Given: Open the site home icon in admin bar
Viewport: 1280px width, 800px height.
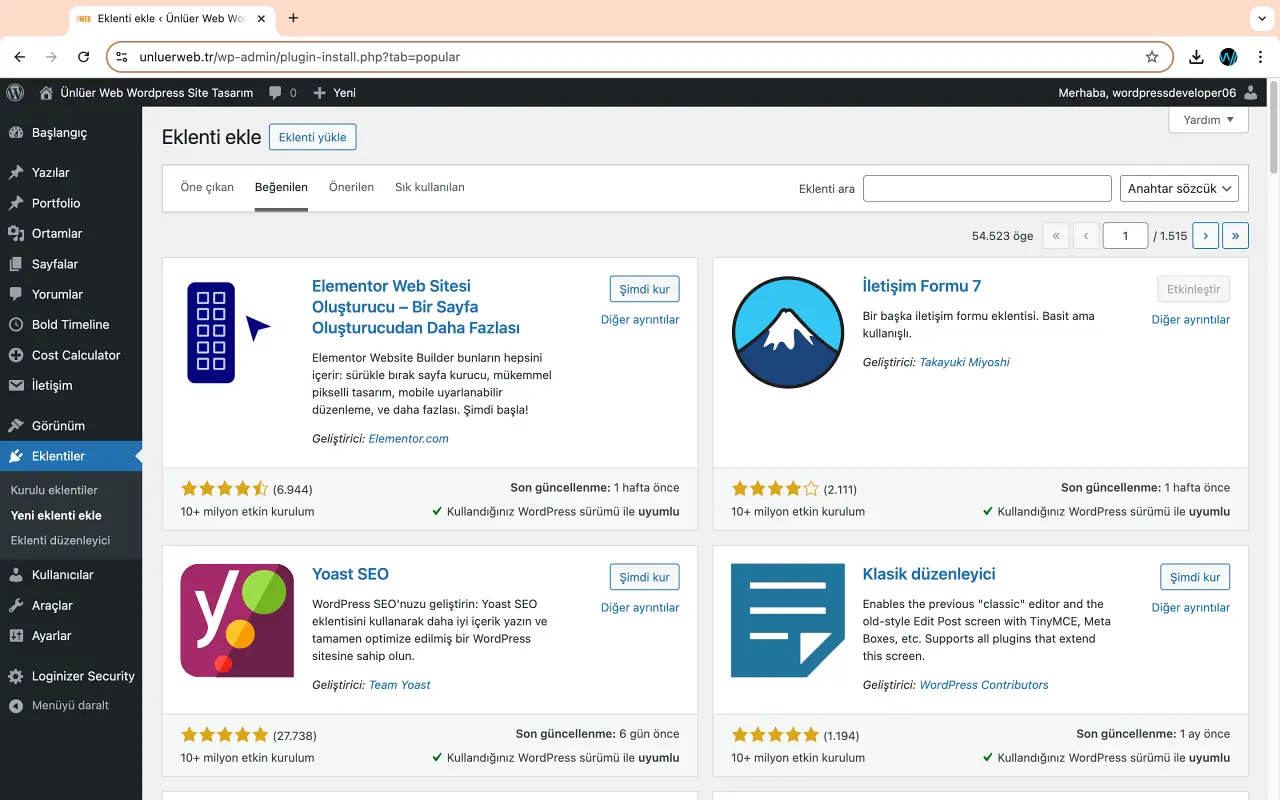Looking at the screenshot, I should click(x=46, y=92).
